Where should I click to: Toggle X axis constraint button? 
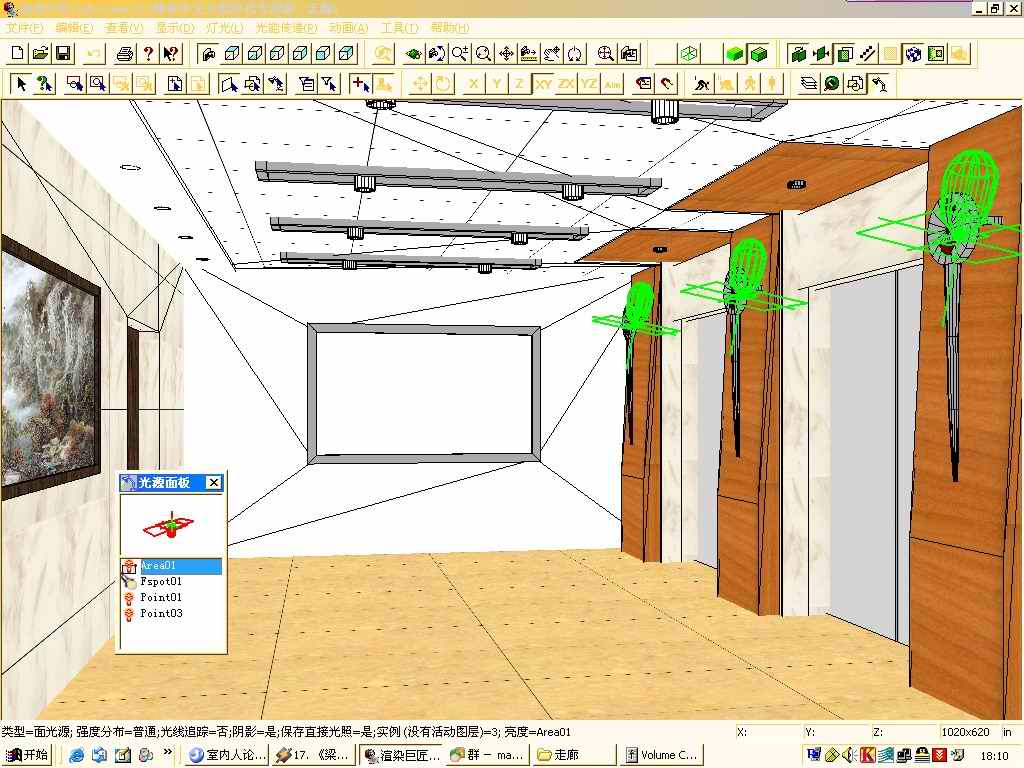pyautogui.click(x=474, y=84)
